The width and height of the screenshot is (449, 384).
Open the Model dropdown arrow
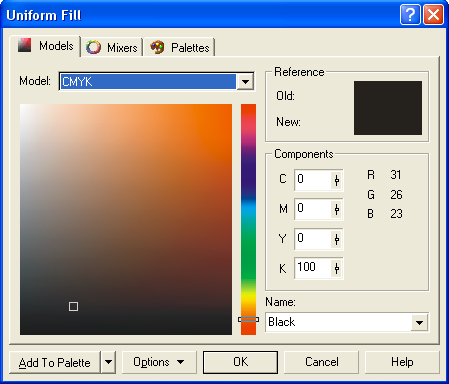(x=245, y=81)
